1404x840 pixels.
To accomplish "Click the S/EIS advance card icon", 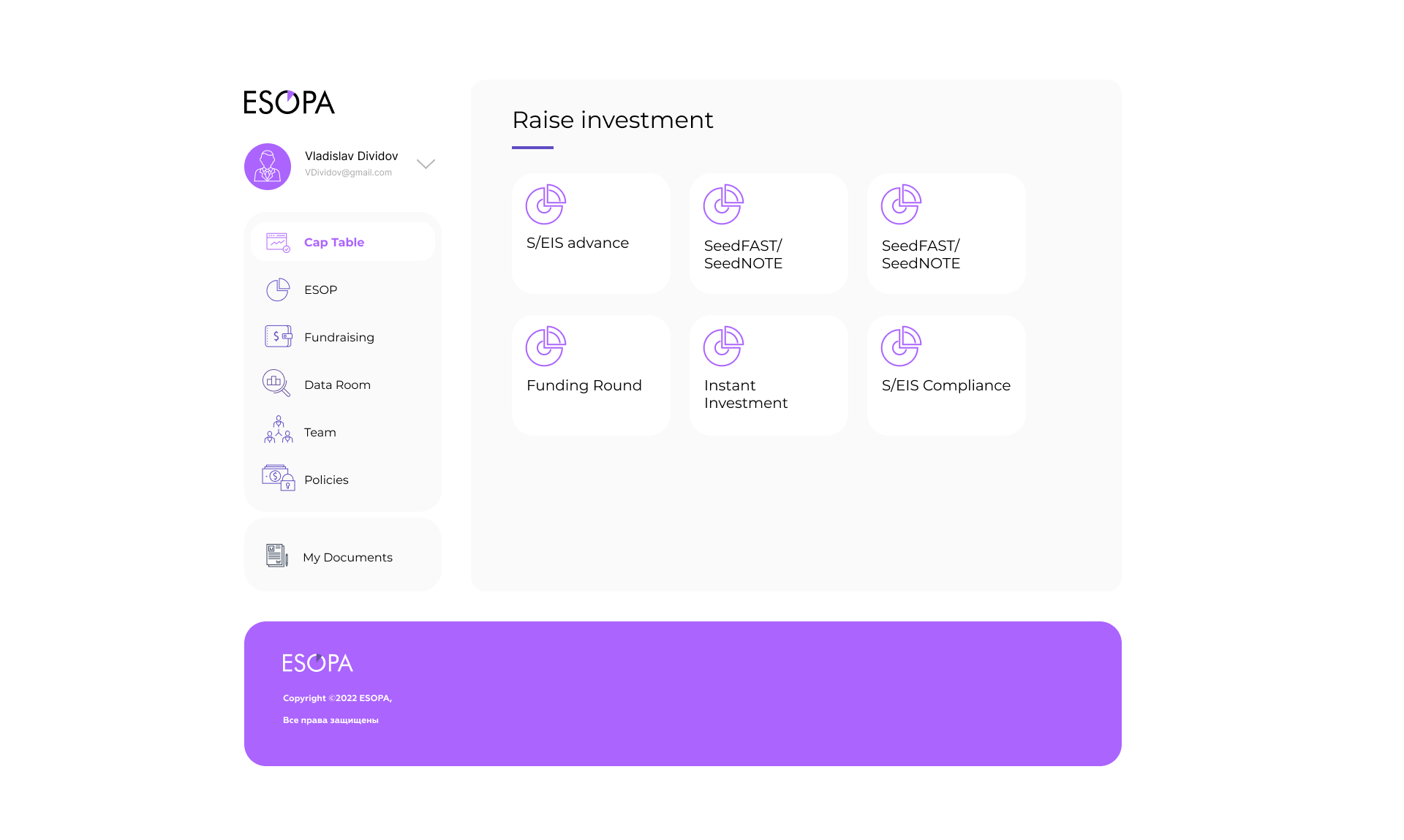I will coord(546,205).
